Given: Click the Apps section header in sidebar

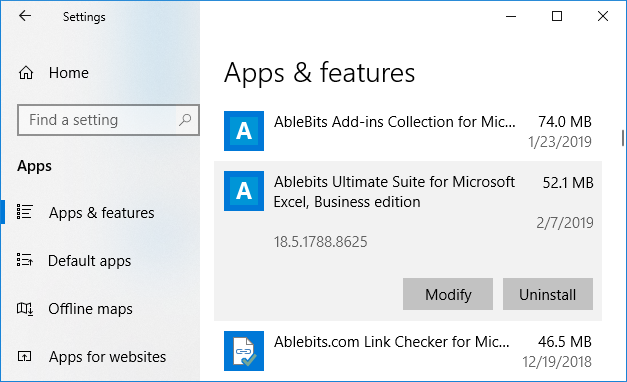Looking at the screenshot, I should click(x=34, y=166).
